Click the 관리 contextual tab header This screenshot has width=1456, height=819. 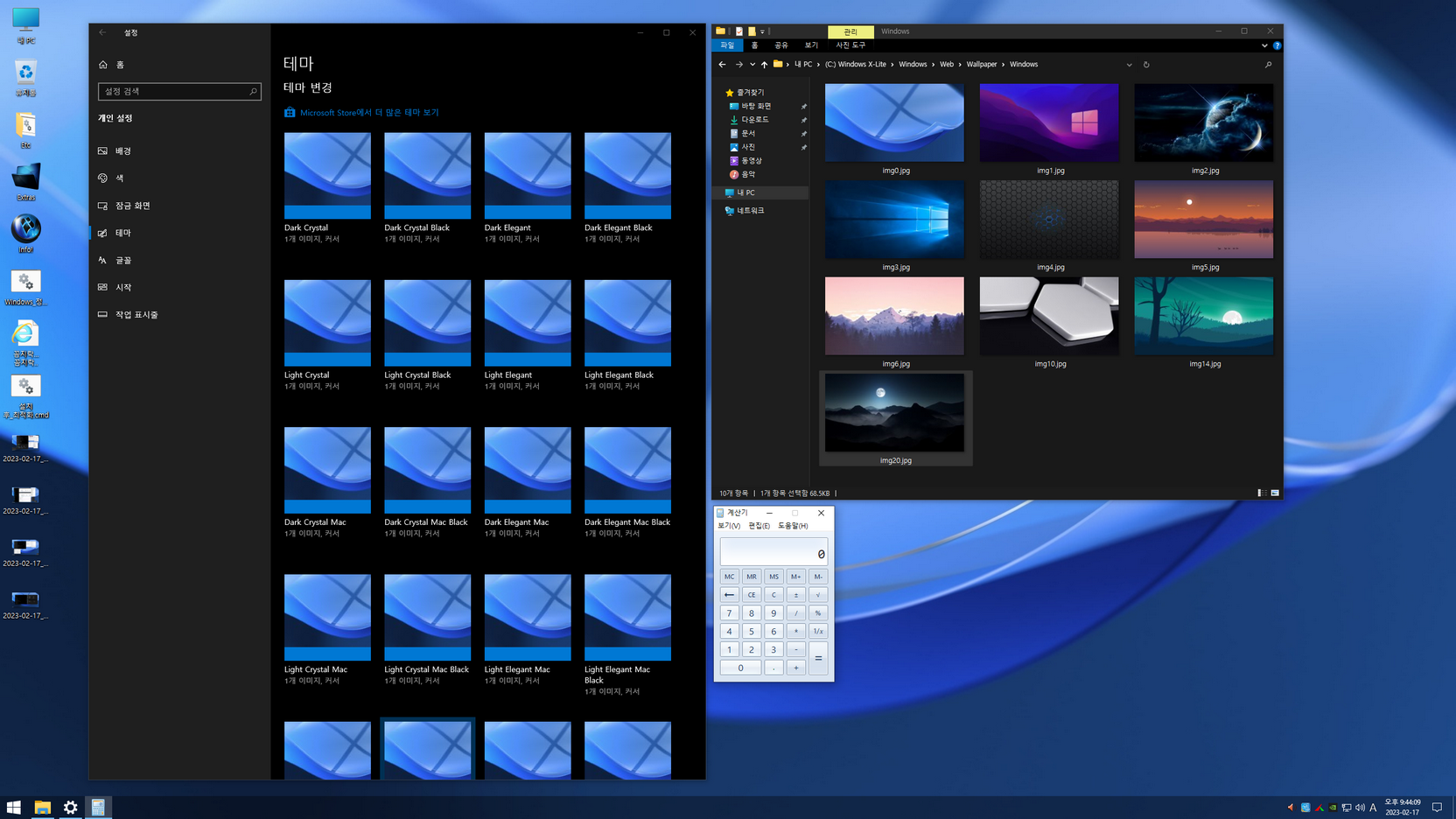[850, 31]
